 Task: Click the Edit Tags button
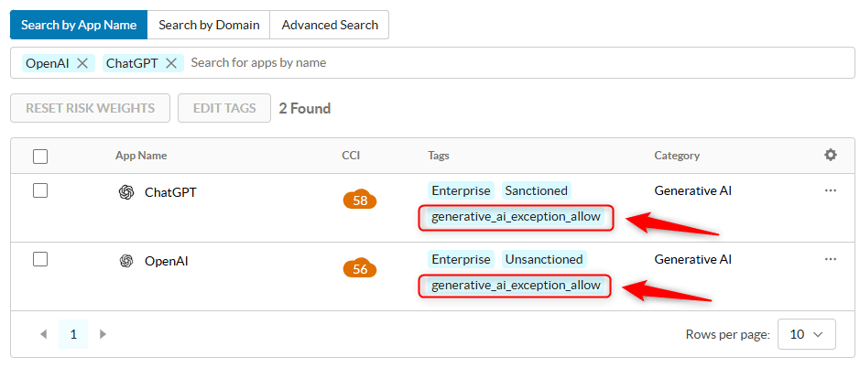(x=224, y=108)
